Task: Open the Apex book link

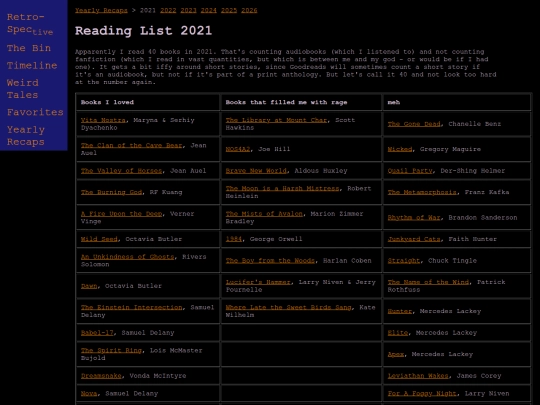Action: click(x=396, y=354)
